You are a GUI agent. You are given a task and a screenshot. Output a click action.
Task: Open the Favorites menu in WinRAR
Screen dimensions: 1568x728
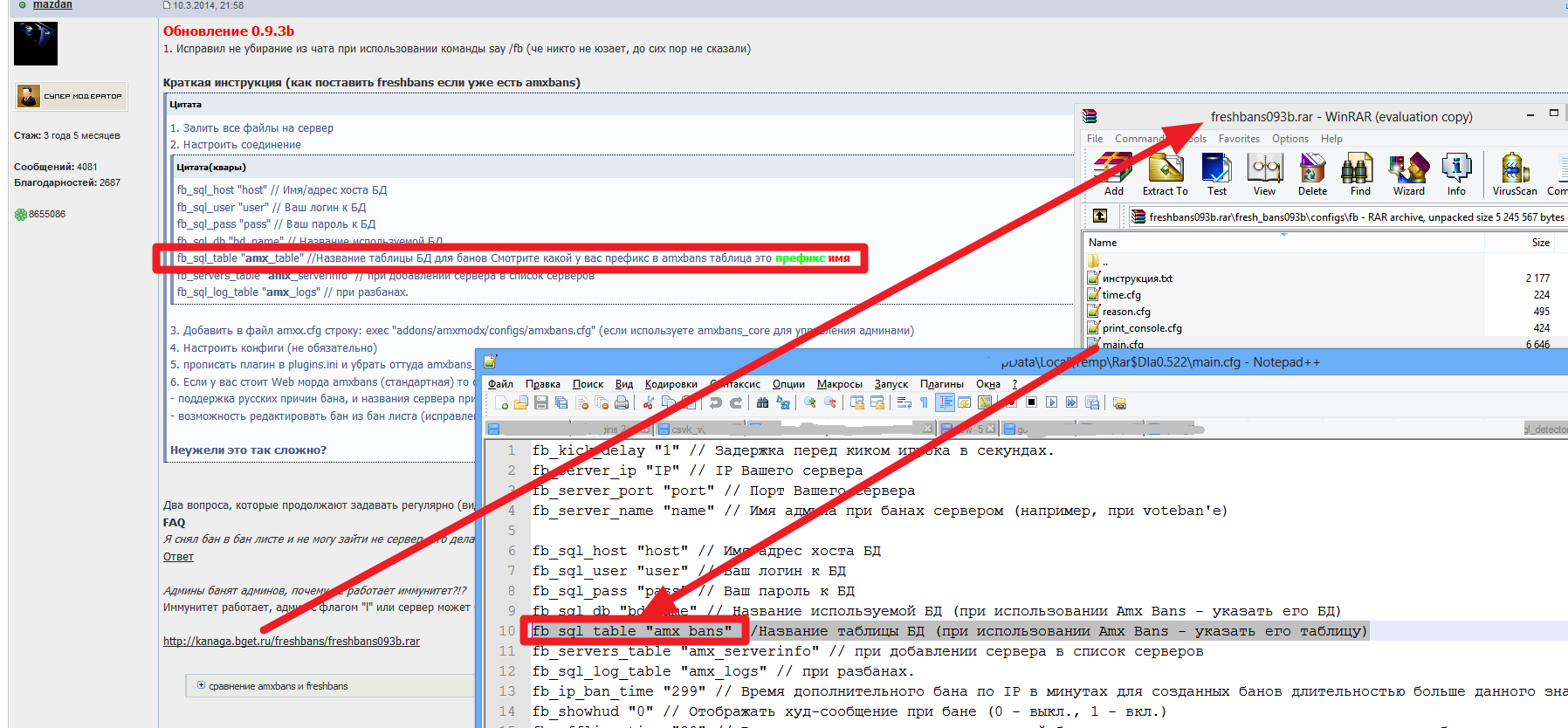pos(1239,139)
